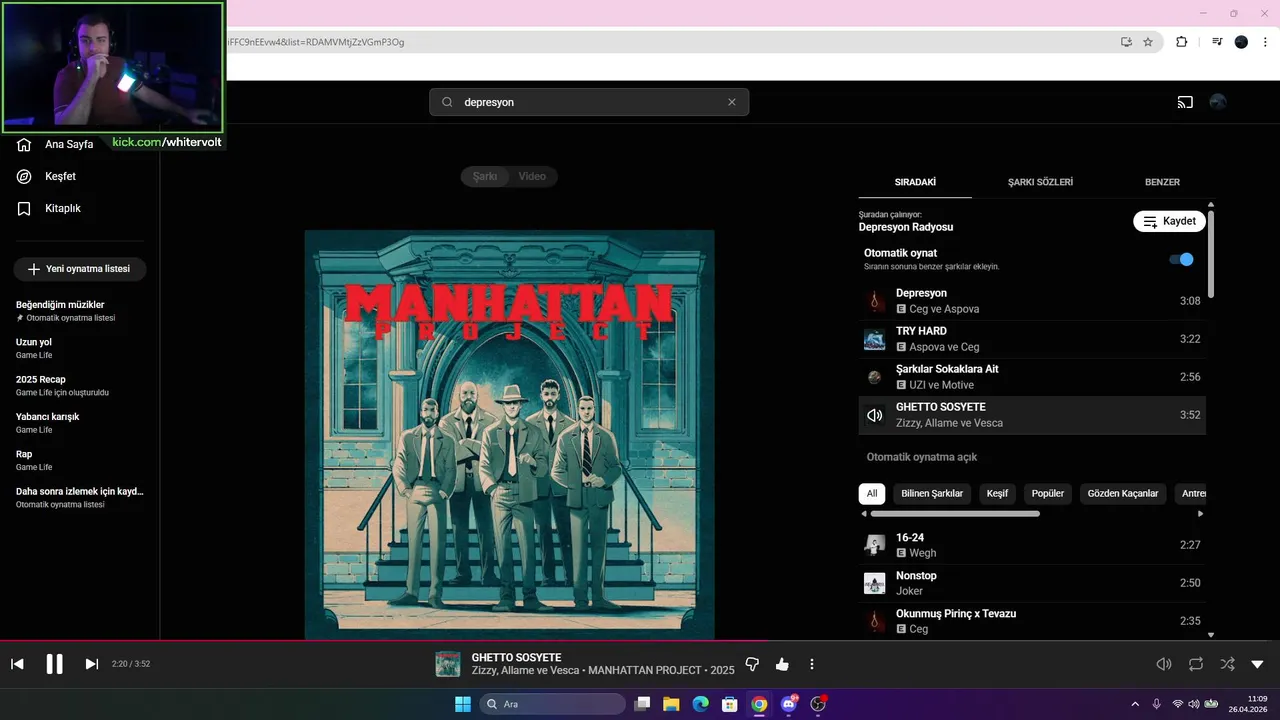This screenshot has height=720, width=1280.
Task: Toggle shuffle in the player bar
Action: point(1227,664)
